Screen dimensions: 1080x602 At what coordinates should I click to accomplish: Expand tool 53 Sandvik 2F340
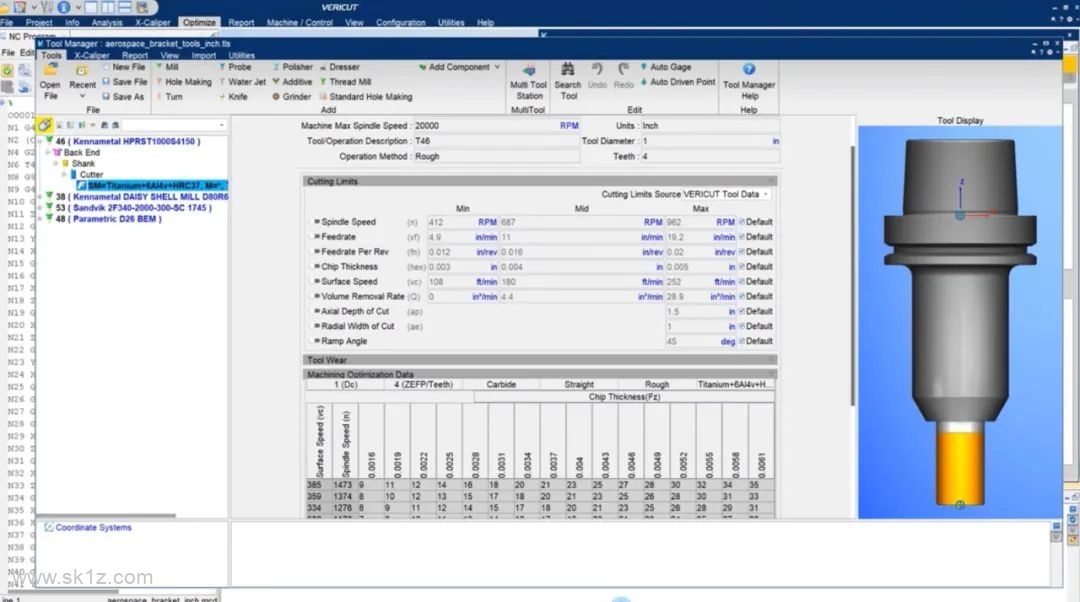40,207
